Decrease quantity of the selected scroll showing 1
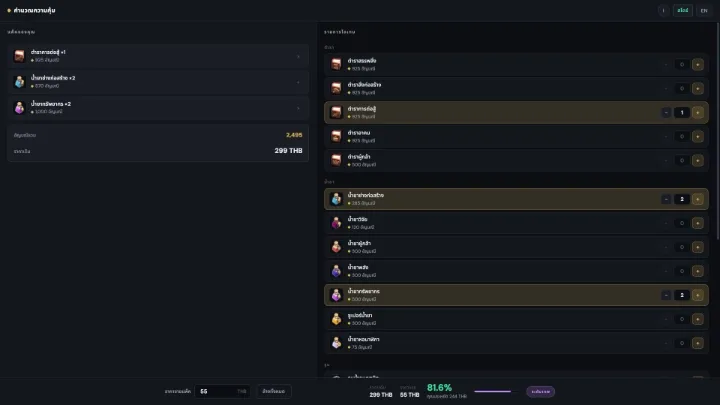The height and width of the screenshot is (405, 720). click(666, 112)
